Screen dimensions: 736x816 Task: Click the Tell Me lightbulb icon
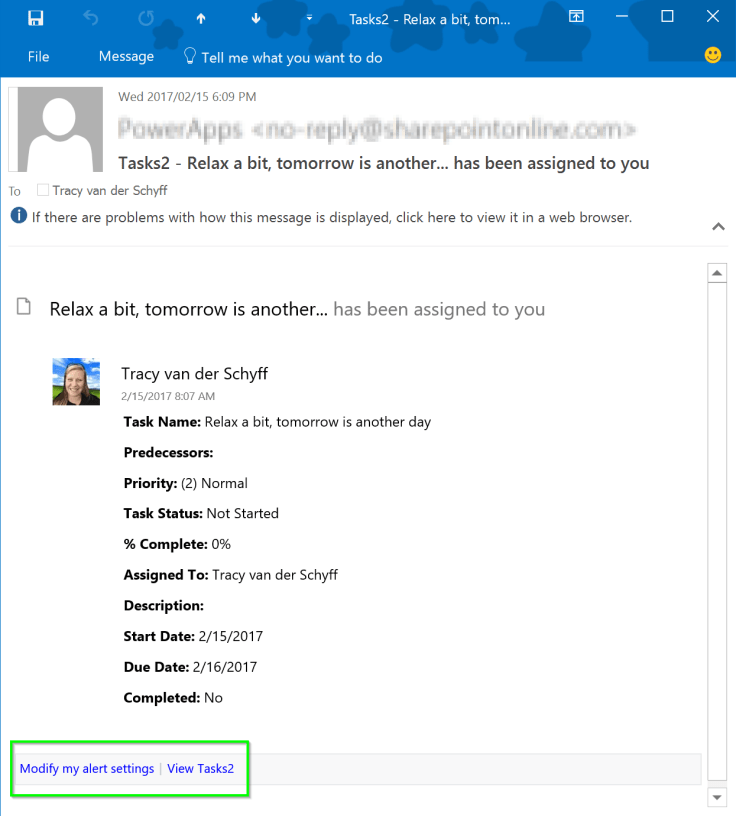190,56
